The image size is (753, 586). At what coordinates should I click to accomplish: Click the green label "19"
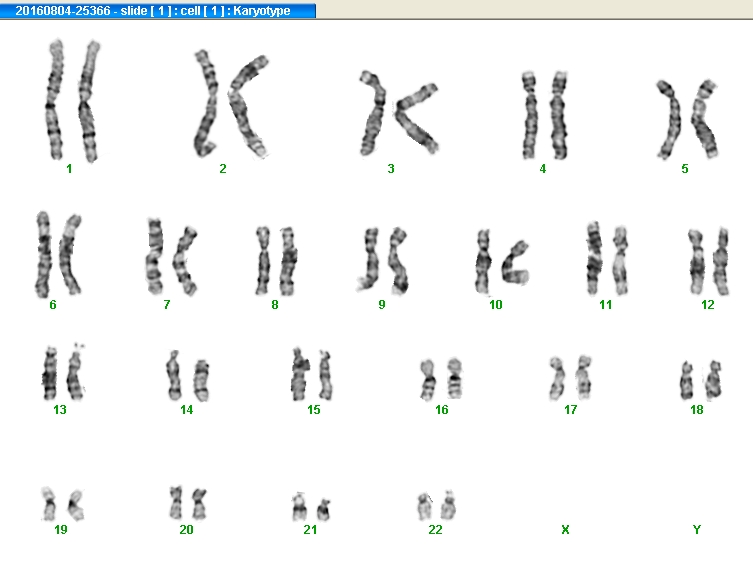tap(61, 530)
